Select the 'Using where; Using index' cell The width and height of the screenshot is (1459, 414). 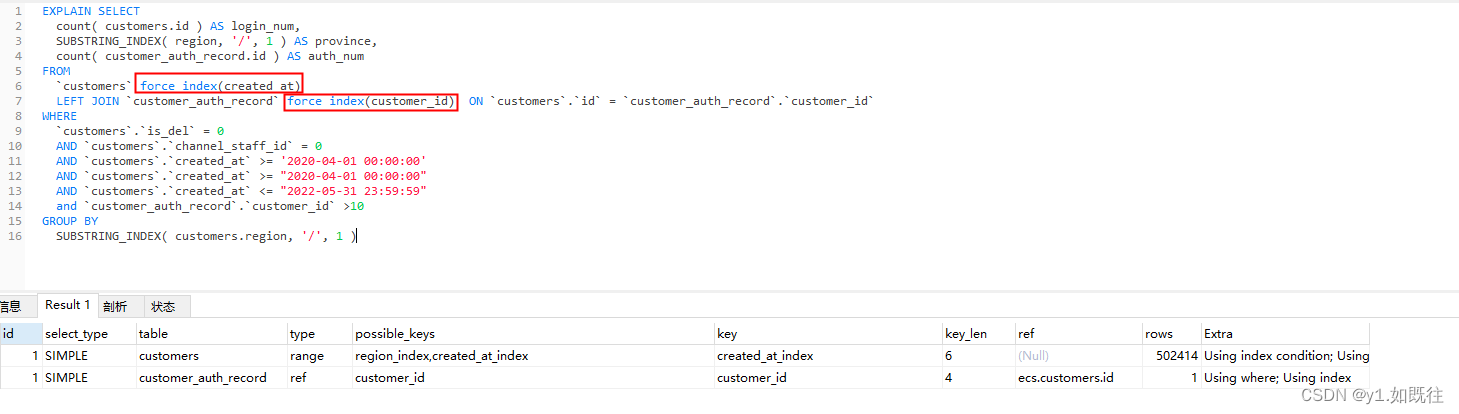(1285, 377)
